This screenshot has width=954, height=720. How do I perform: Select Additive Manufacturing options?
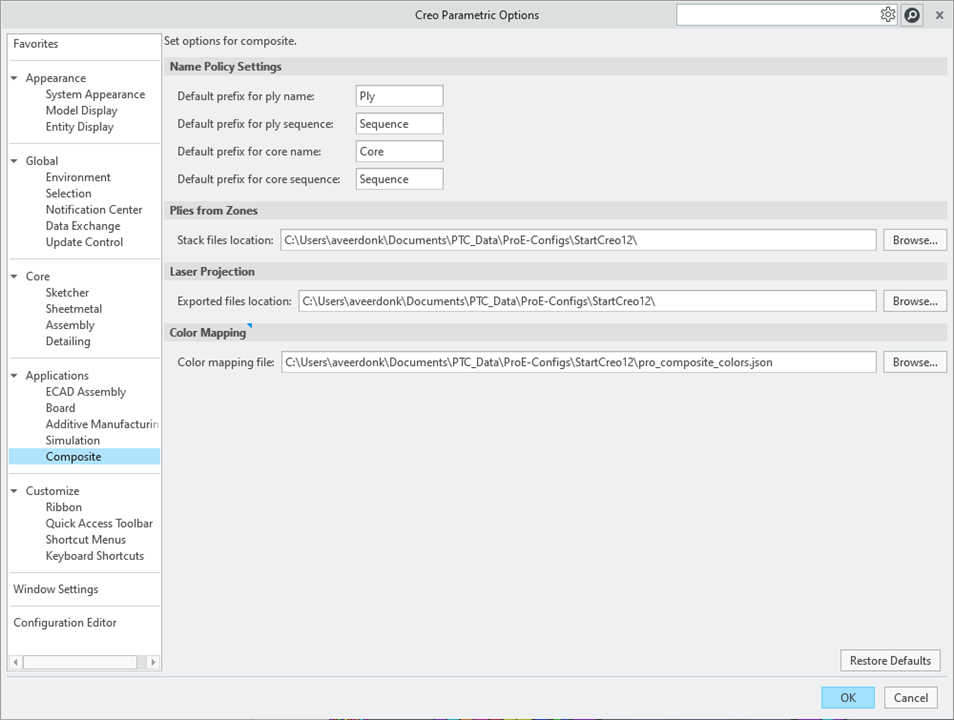coord(102,424)
